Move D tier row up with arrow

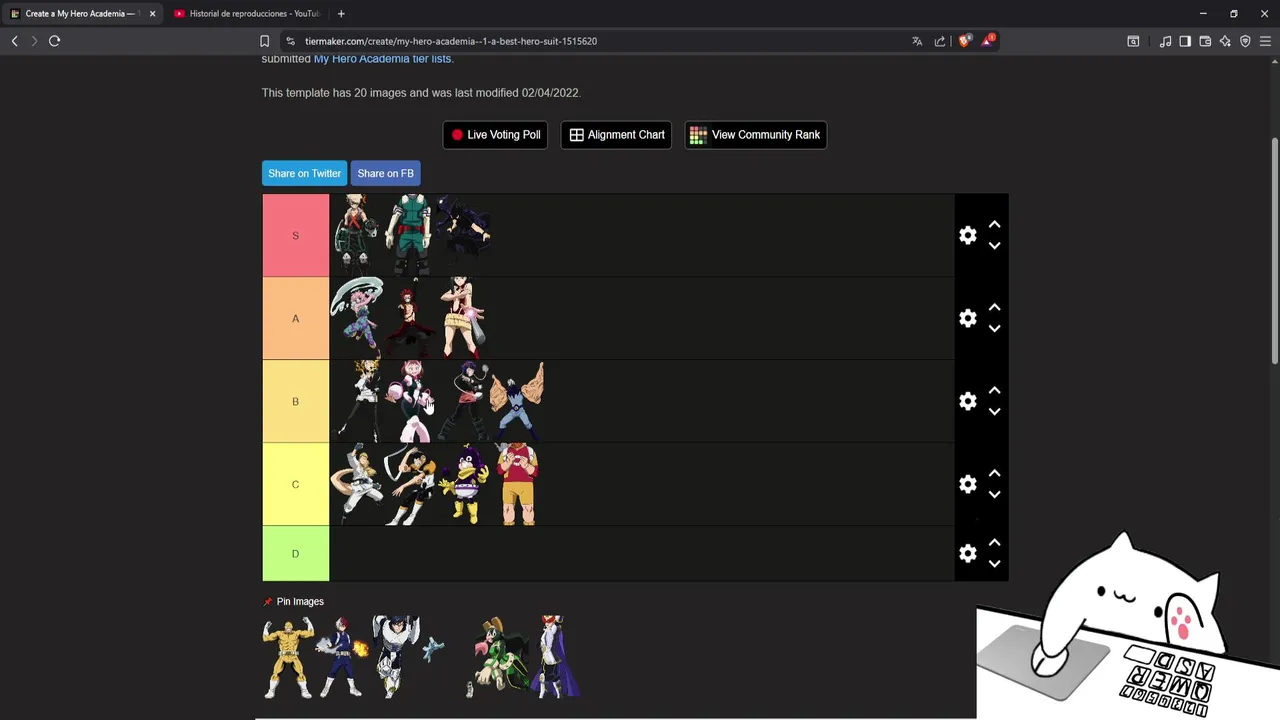994,543
